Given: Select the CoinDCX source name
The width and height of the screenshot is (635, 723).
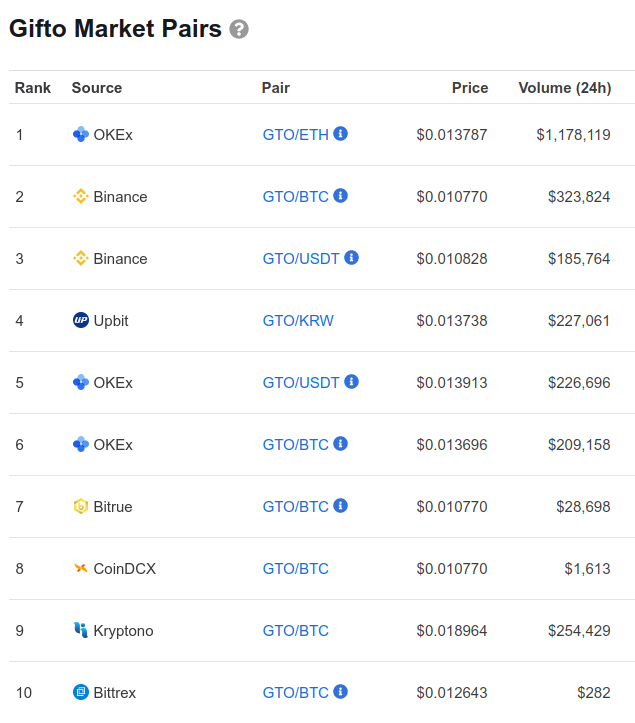Looking at the screenshot, I should [125, 569].
